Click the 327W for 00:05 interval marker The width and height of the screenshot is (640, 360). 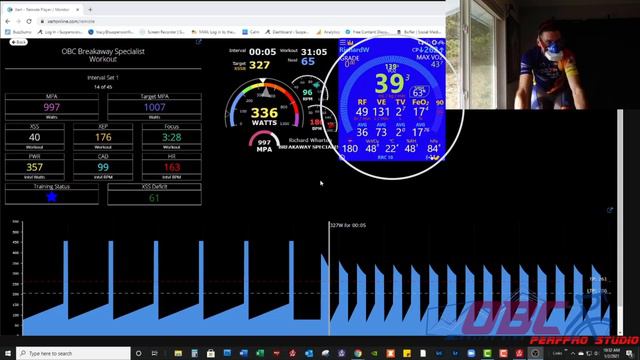(348, 225)
